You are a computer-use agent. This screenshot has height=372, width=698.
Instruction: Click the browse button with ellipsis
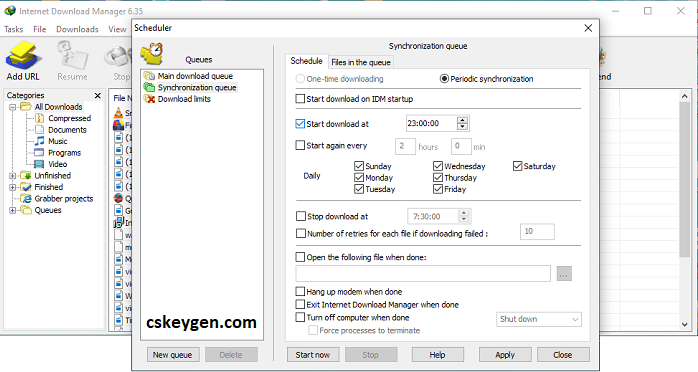[564, 274]
